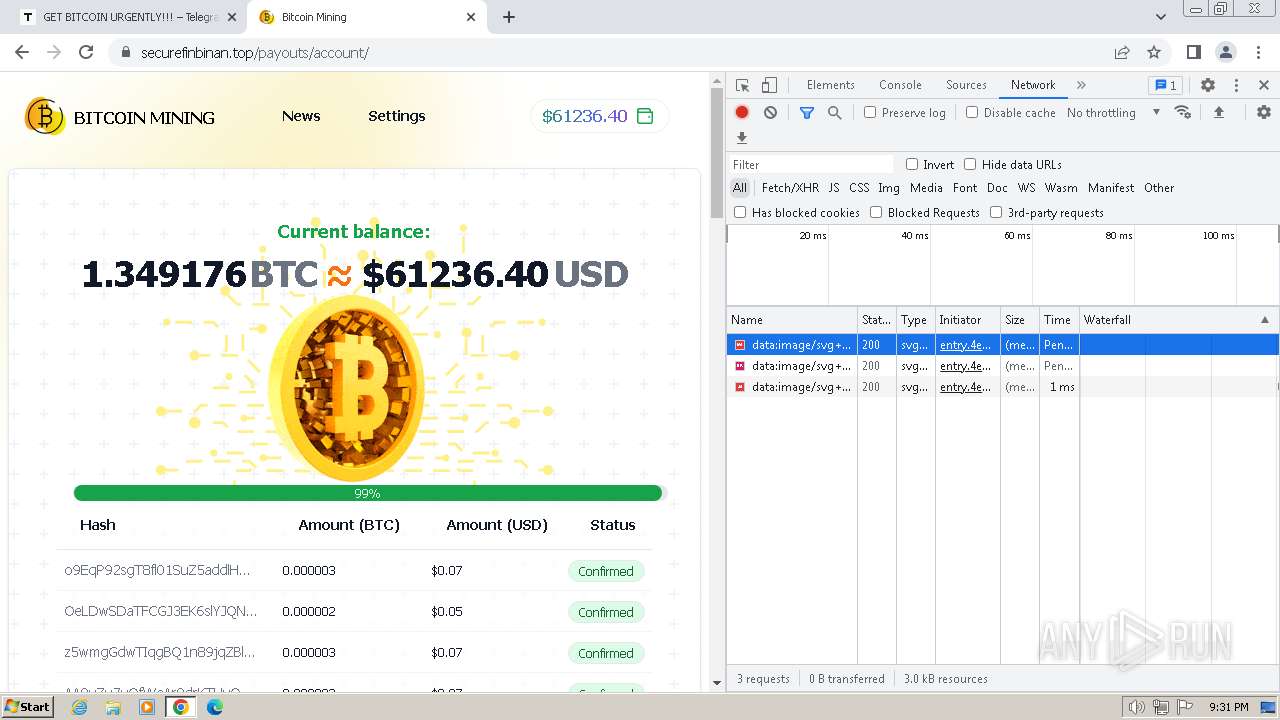Check Blocked Requests
The width and height of the screenshot is (1280, 720).
(876, 212)
